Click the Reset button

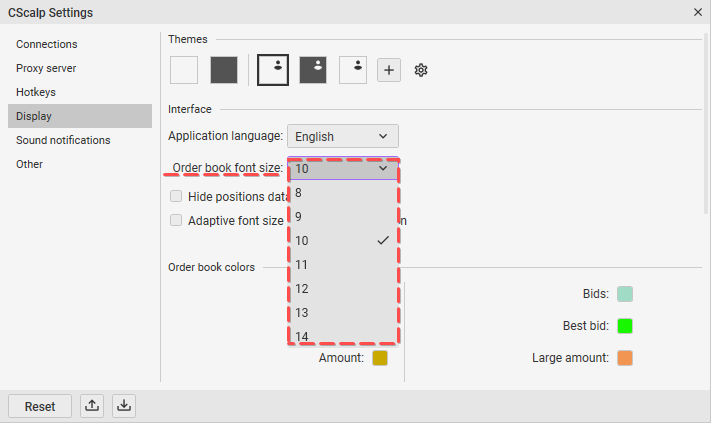tap(40, 406)
